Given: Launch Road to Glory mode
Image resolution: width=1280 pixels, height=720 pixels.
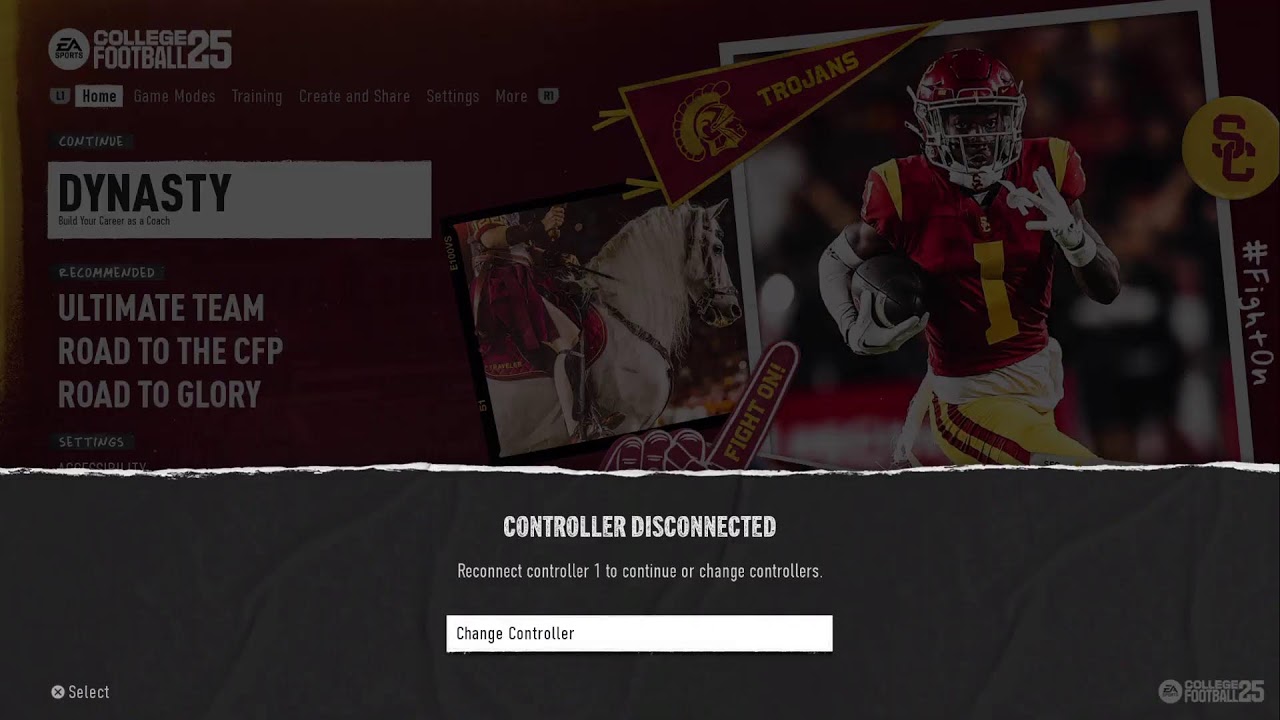Looking at the screenshot, I should [x=159, y=394].
